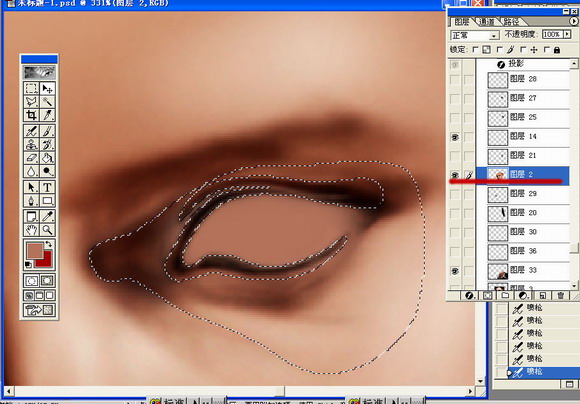The width and height of the screenshot is (580, 404).
Task: Show layer 图层 28 visibility box
Action: 455,80
